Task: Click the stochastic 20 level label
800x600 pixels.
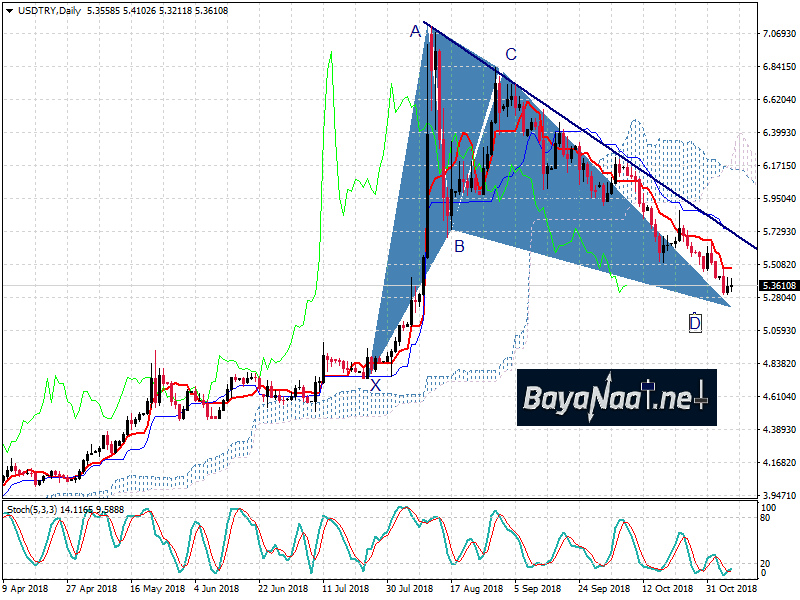Action: click(x=766, y=563)
